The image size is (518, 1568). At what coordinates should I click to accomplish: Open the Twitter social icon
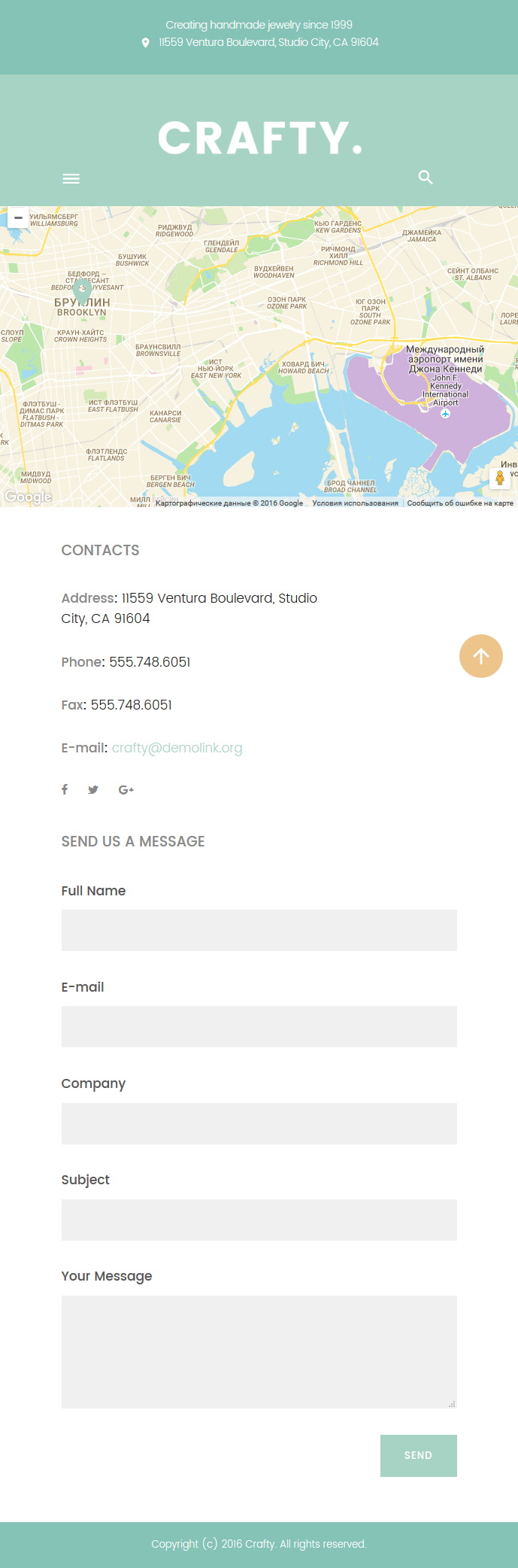[93, 789]
